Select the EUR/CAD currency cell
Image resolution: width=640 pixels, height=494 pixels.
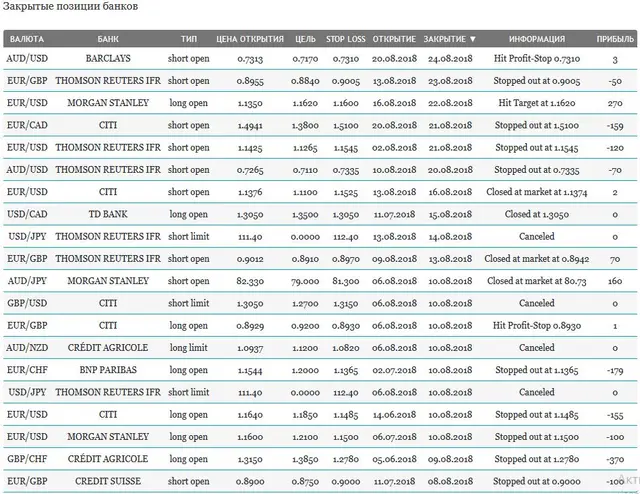point(27,125)
